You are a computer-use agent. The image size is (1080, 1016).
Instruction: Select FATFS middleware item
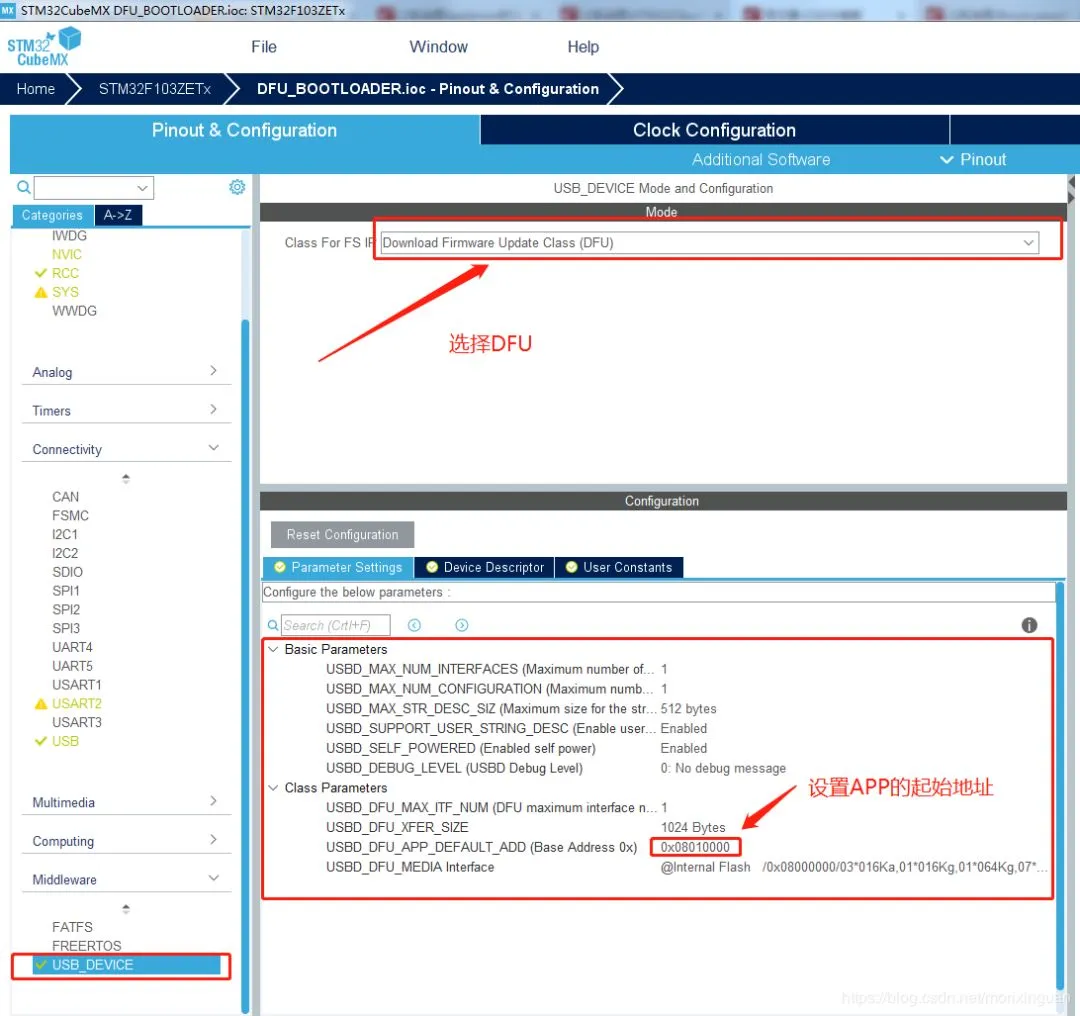tap(72, 927)
